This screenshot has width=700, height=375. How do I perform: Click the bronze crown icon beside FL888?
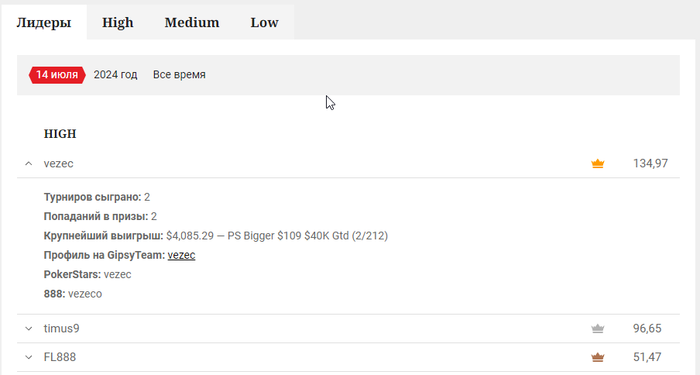pos(597,358)
